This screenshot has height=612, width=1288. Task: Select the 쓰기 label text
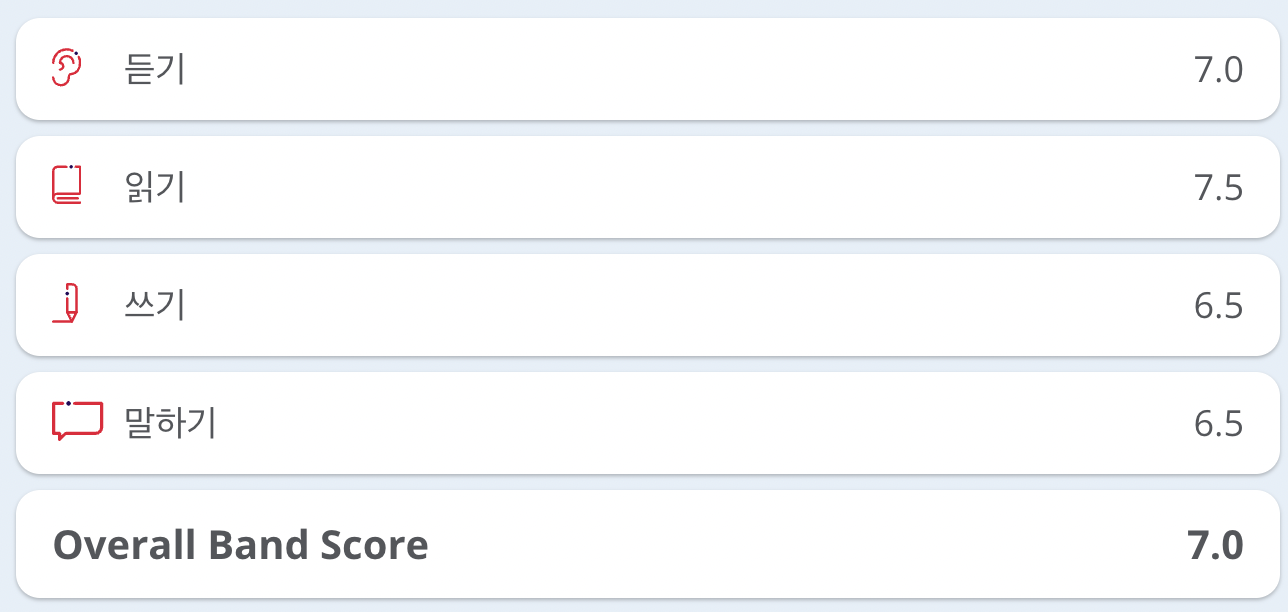pyautogui.click(x=155, y=305)
